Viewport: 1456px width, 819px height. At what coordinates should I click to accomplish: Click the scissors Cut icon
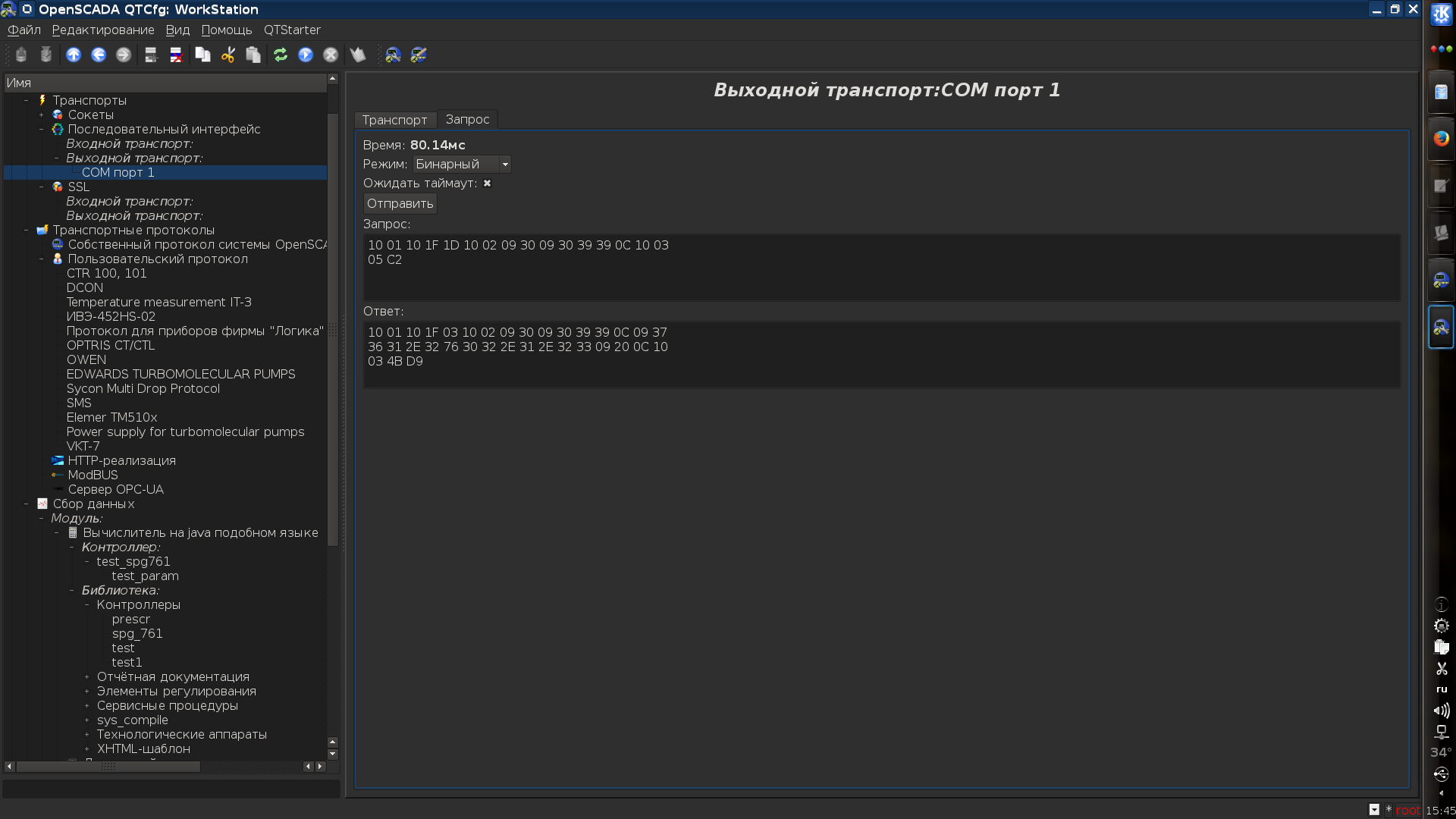click(228, 55)
